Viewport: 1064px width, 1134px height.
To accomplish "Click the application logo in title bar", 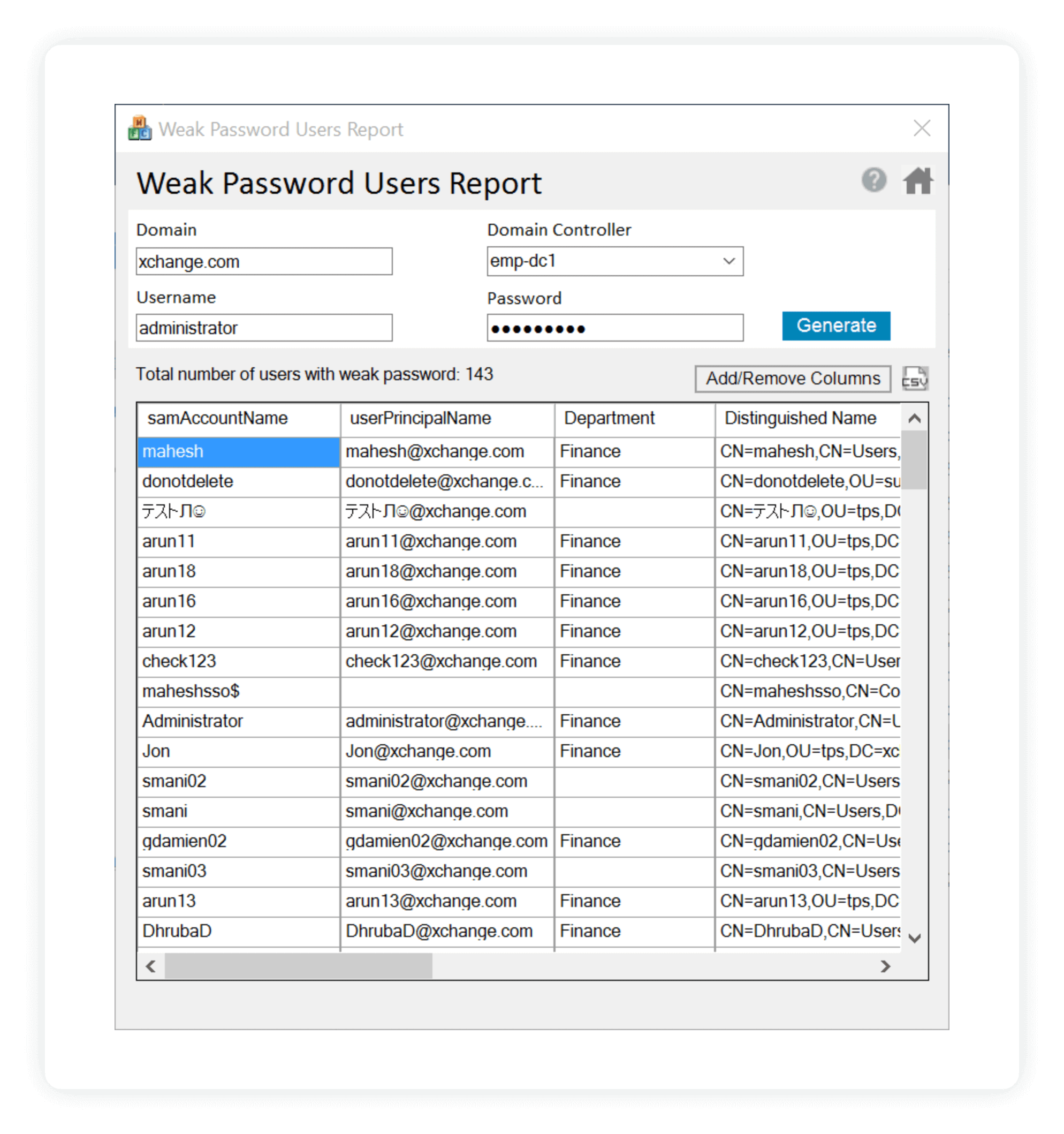I will click(139, 128).
